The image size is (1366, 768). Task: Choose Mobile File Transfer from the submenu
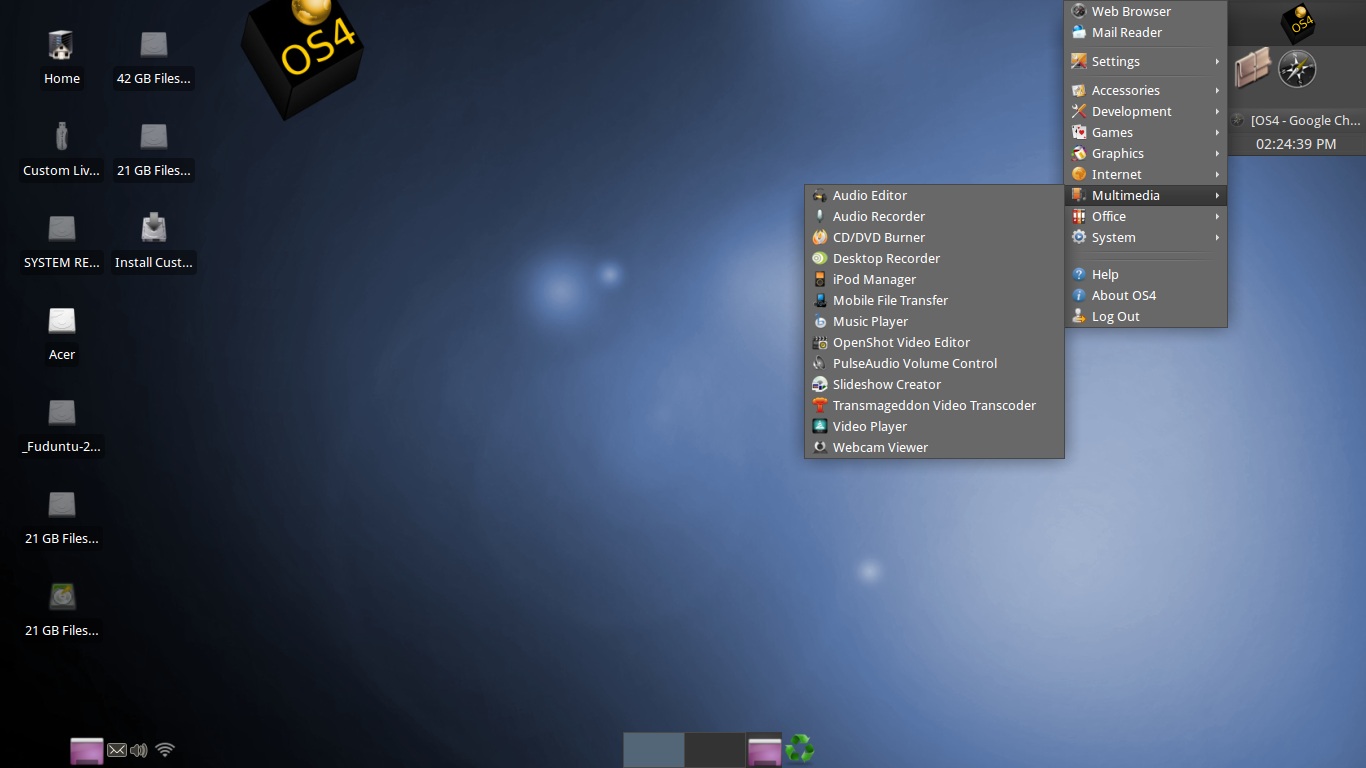(x=934, y=301)
